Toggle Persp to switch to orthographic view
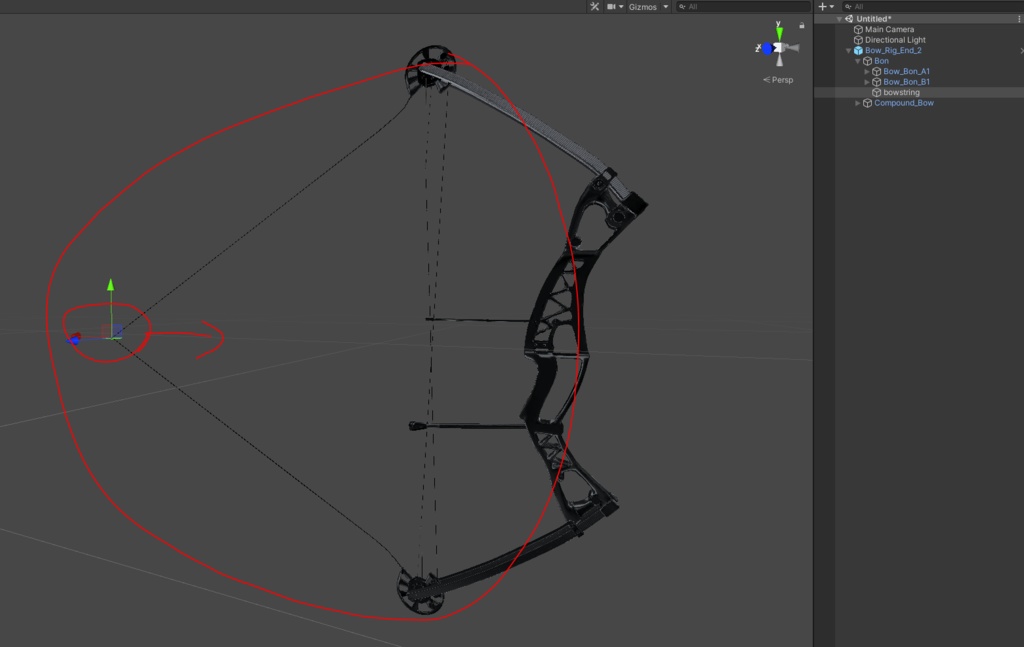This screenshot has width=1024, height=647. tap(778, 79)
